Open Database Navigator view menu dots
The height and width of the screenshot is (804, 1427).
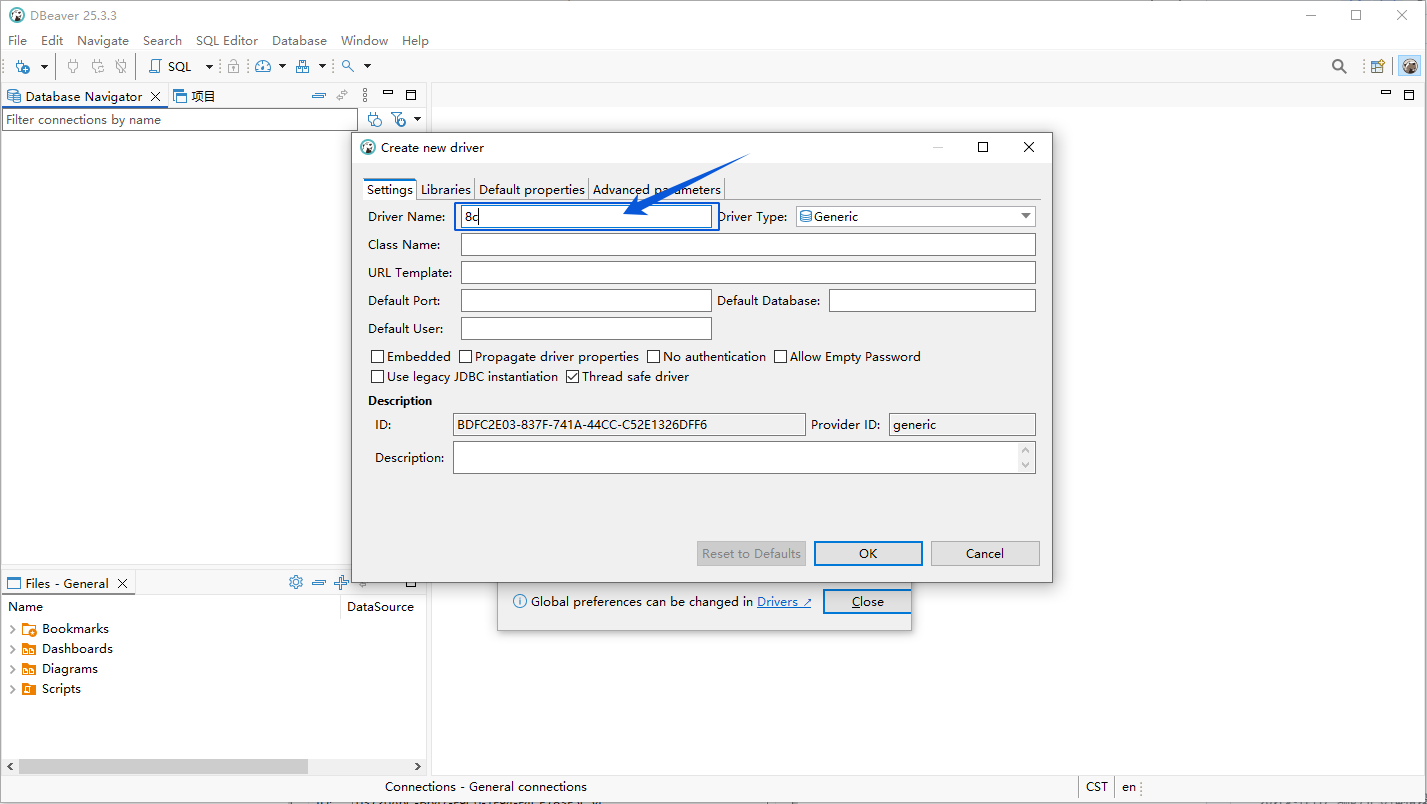tap(365, 96)
